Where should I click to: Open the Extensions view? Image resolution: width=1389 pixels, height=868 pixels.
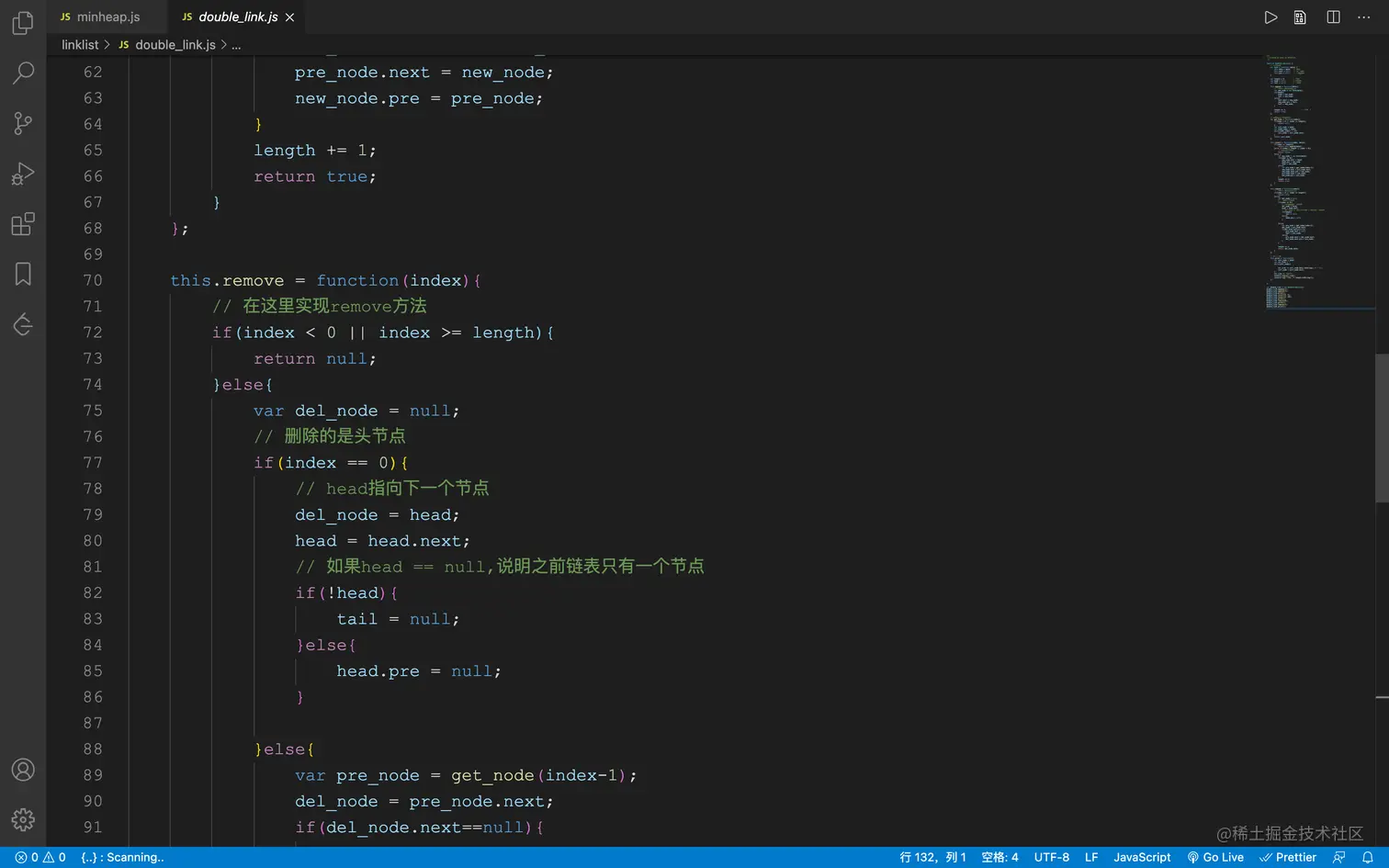23,224
